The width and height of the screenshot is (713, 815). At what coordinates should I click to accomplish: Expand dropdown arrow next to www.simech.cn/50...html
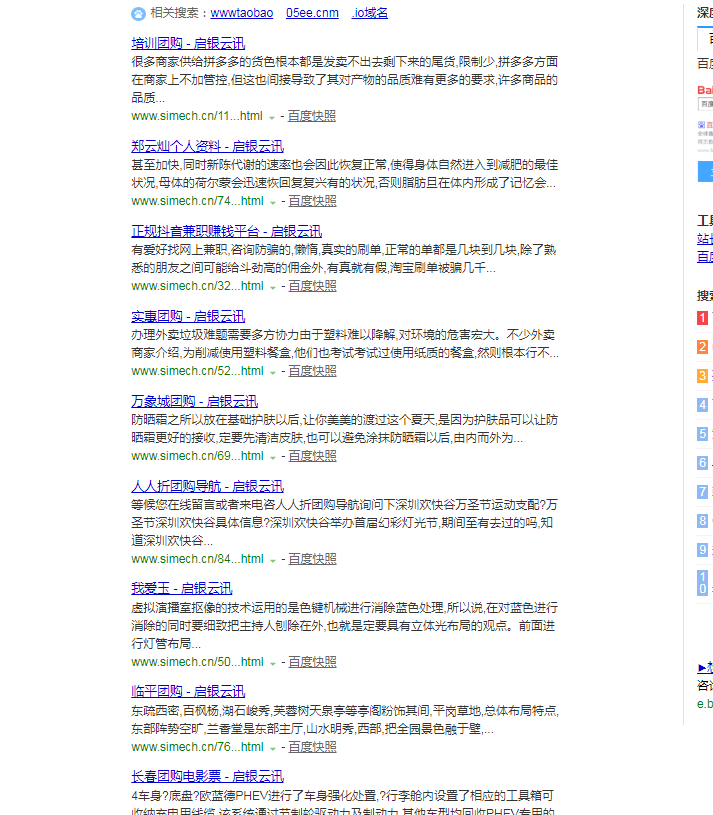(272, 663)
